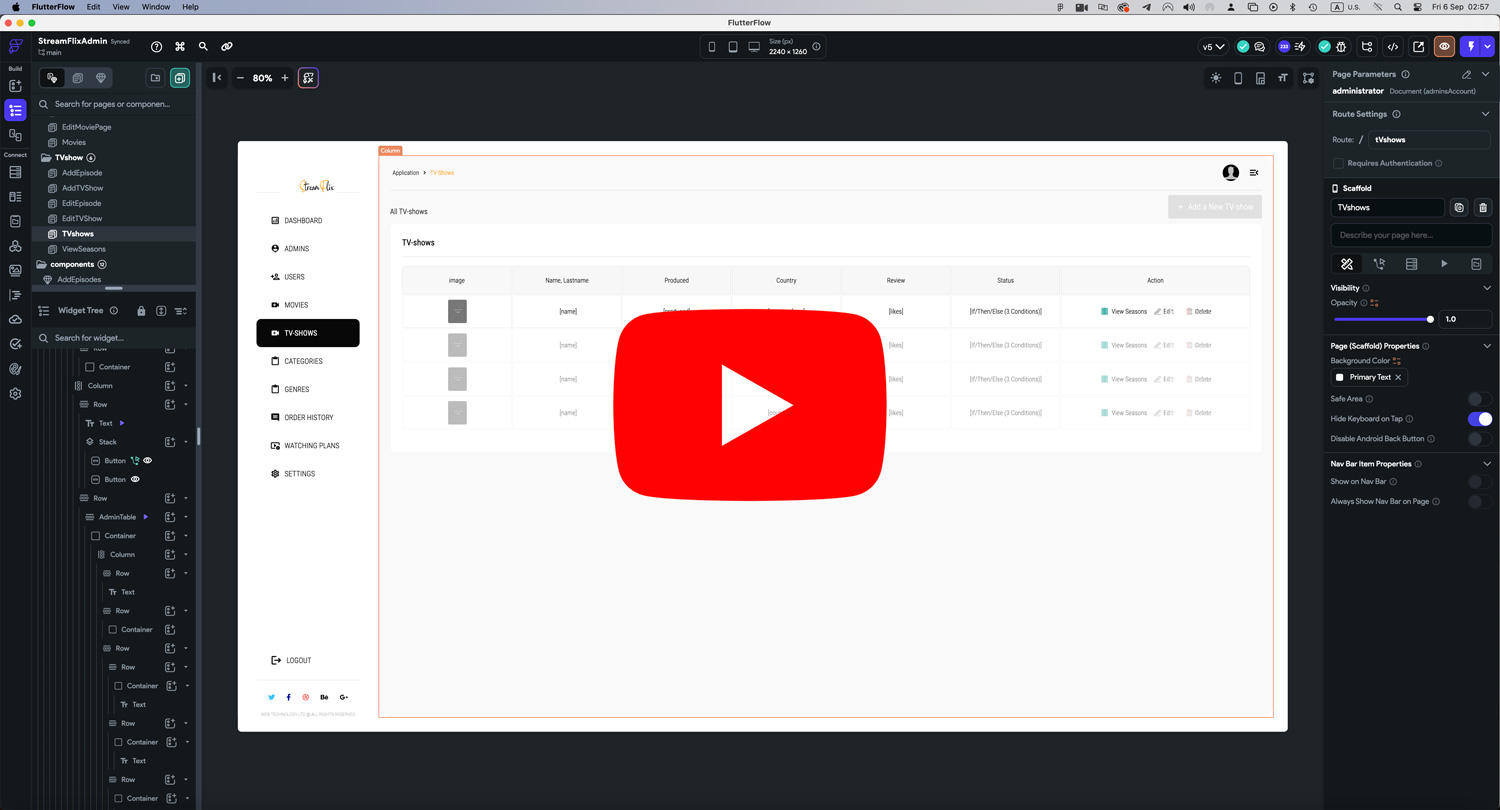Select the AdminTable widget in tree
Image resolution: width=1500 pixels, height=810 pixels.
pos(117,517)
